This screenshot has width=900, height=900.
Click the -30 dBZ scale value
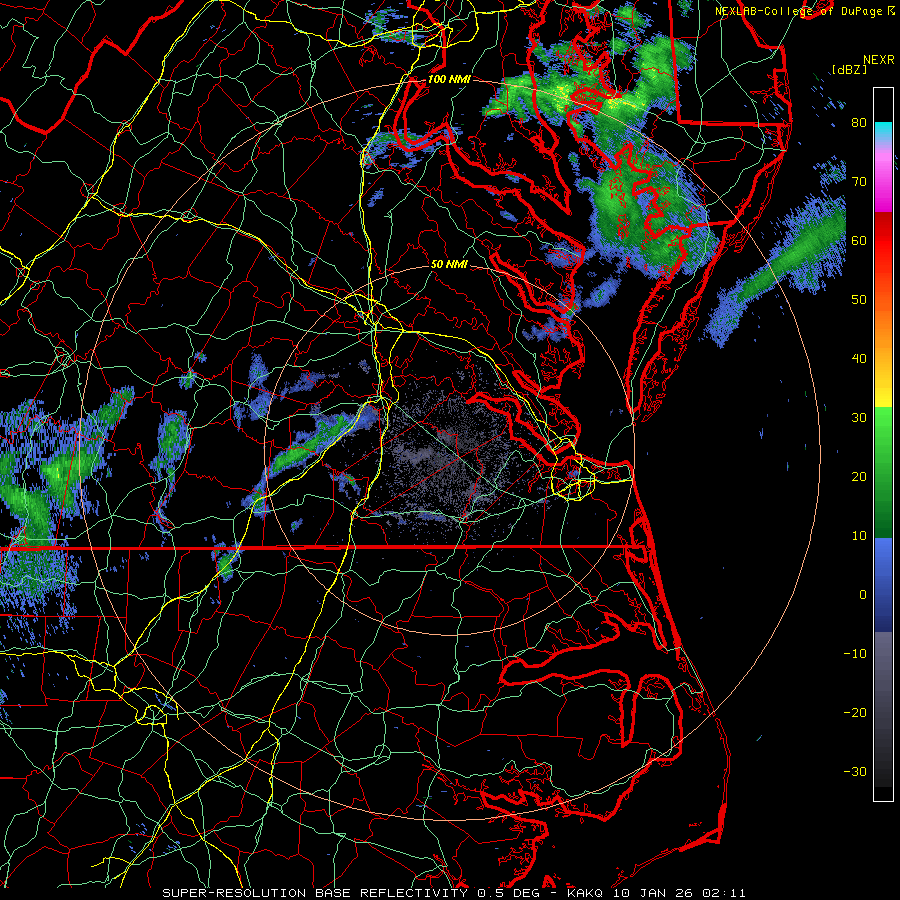[855, 772]
